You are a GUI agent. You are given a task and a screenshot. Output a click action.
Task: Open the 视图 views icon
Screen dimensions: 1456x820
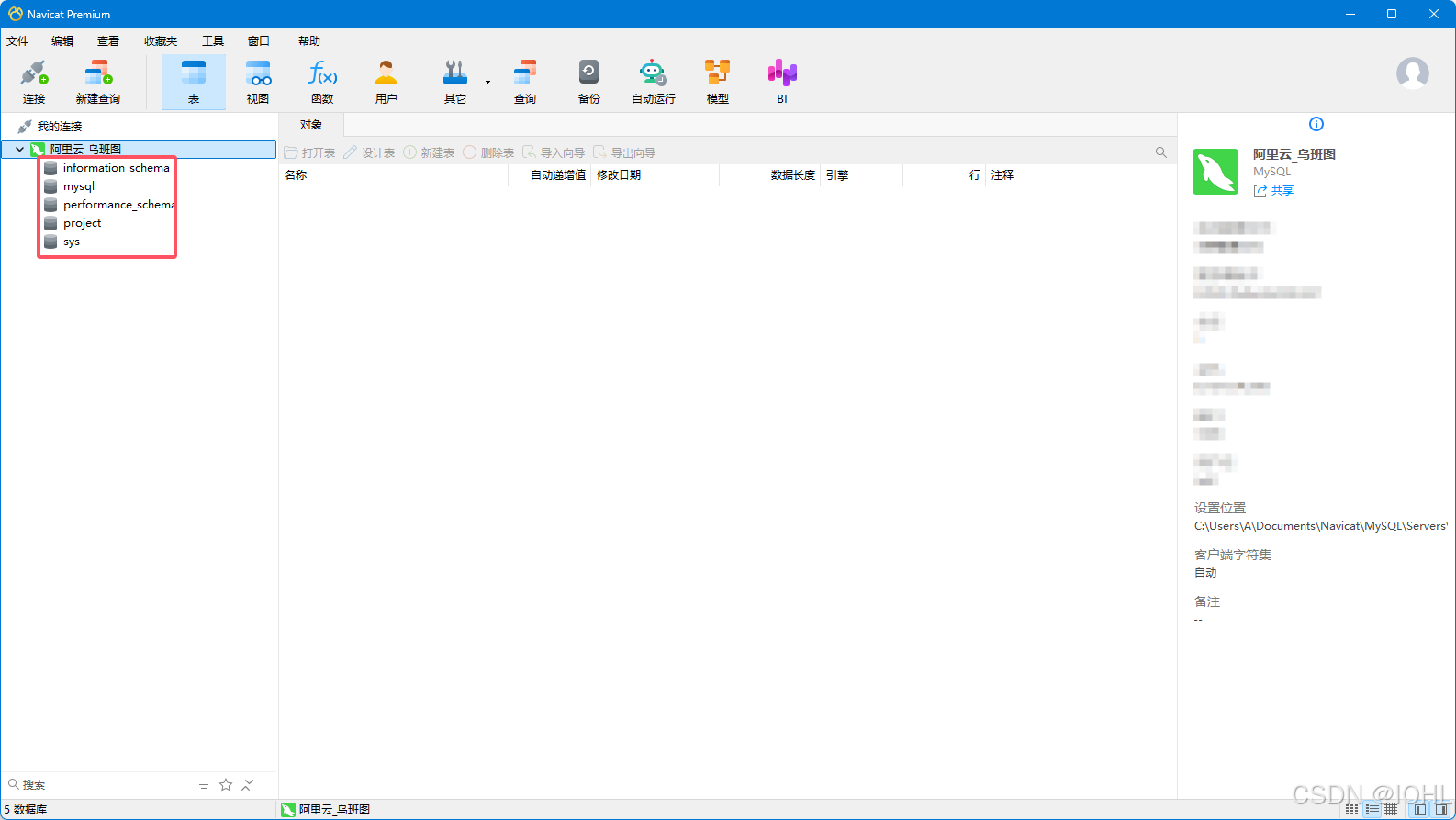(258, 82)
